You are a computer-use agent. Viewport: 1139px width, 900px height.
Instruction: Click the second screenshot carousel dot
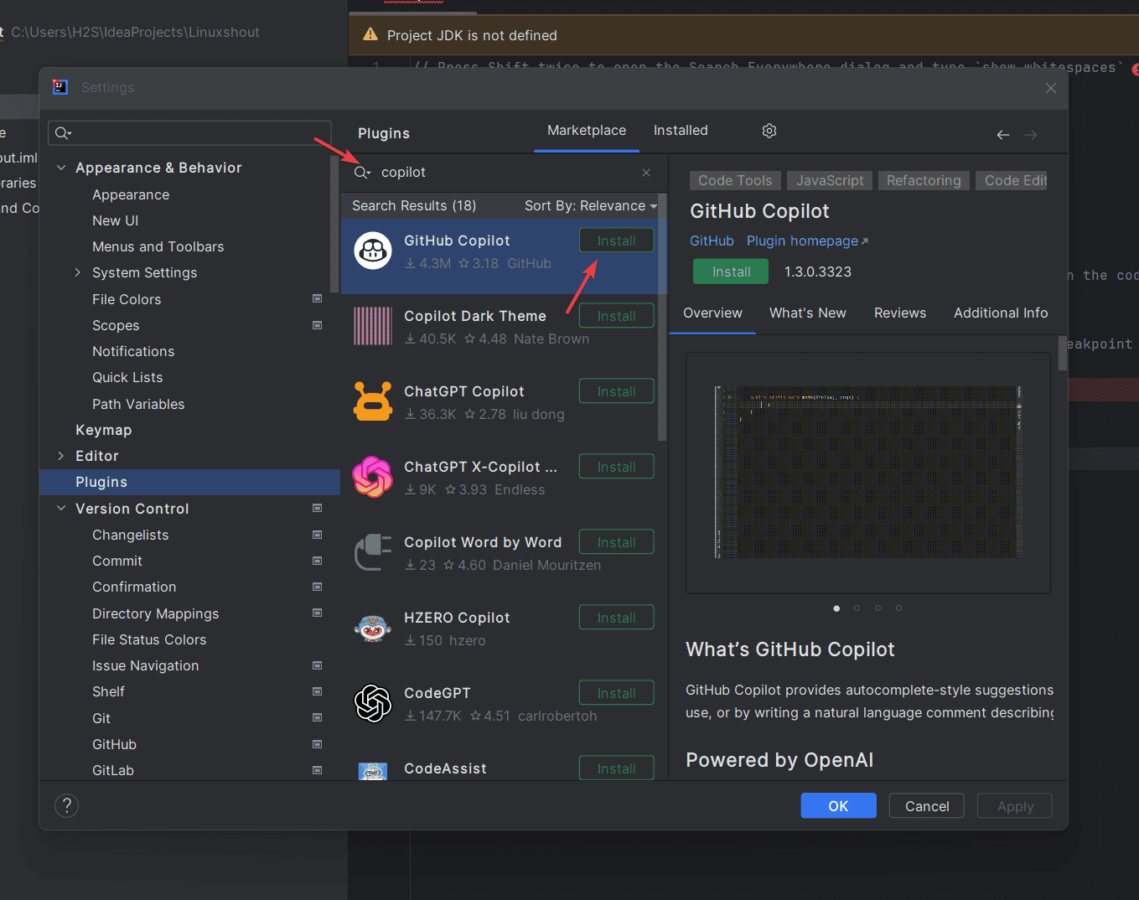[x=857, y=607]
